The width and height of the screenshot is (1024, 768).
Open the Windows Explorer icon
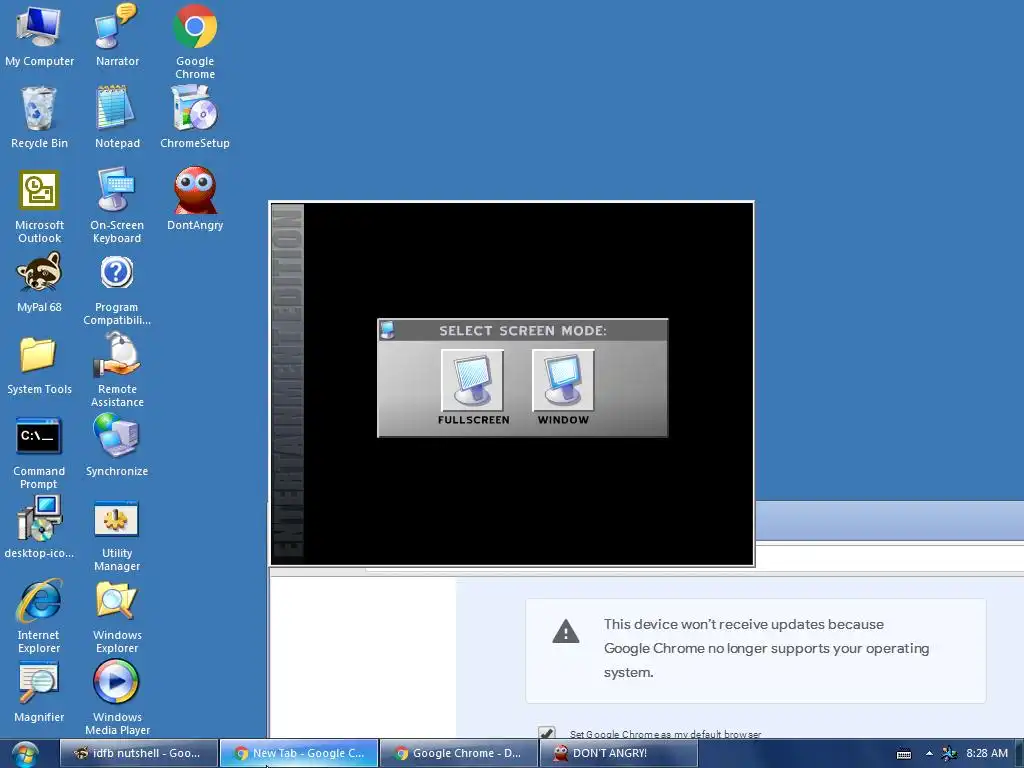pos(117,616)
